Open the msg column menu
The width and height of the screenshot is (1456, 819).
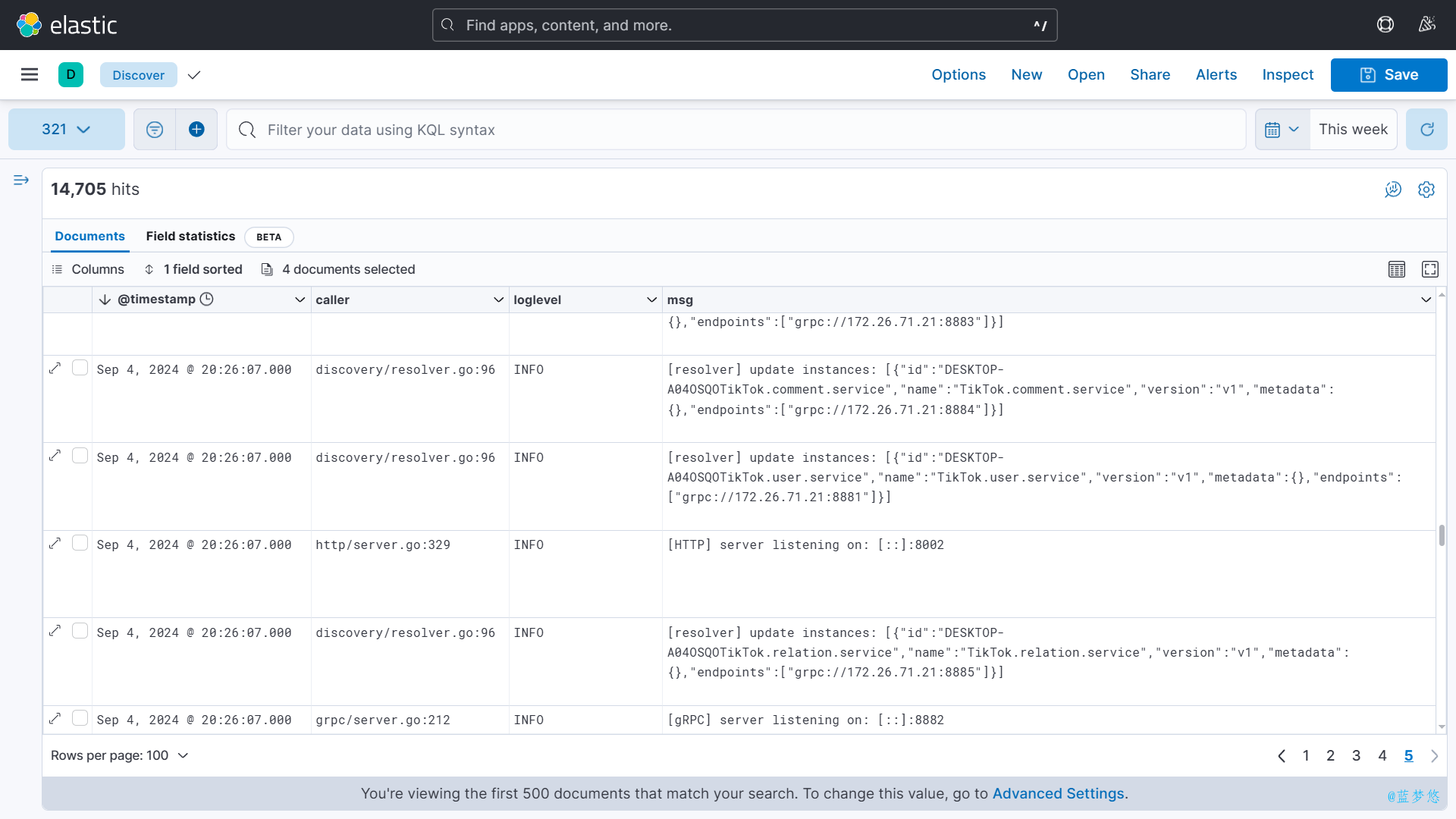1426,300
